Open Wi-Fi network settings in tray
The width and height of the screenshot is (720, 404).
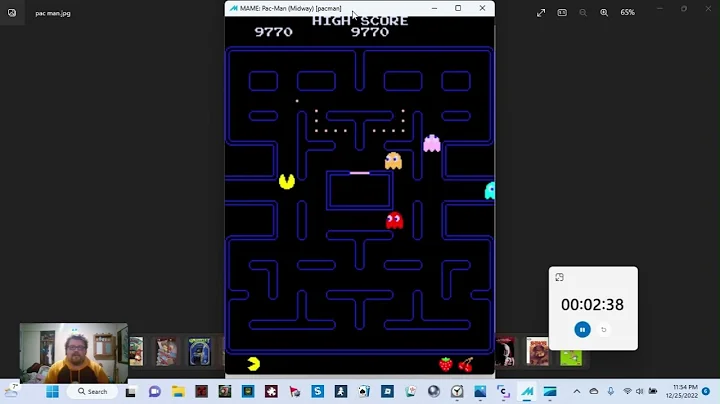coord(627,392)
